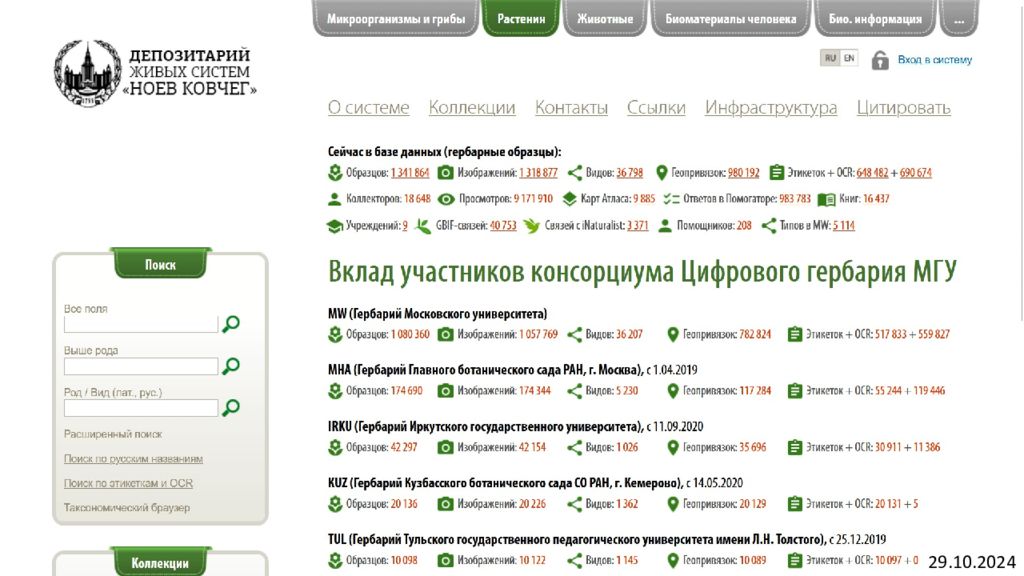1024x576 pixels.
Task: Click the layers icon beside Карт Атласа
Action: pos(569,199)
